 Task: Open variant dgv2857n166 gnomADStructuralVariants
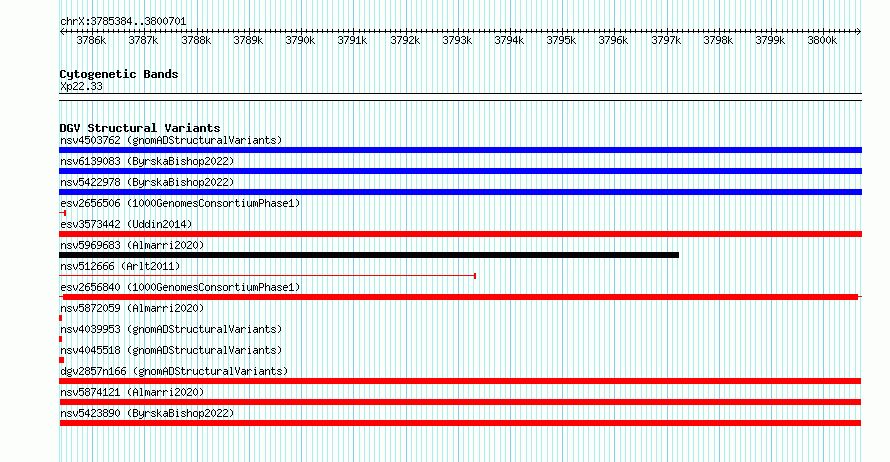(174, 371)
